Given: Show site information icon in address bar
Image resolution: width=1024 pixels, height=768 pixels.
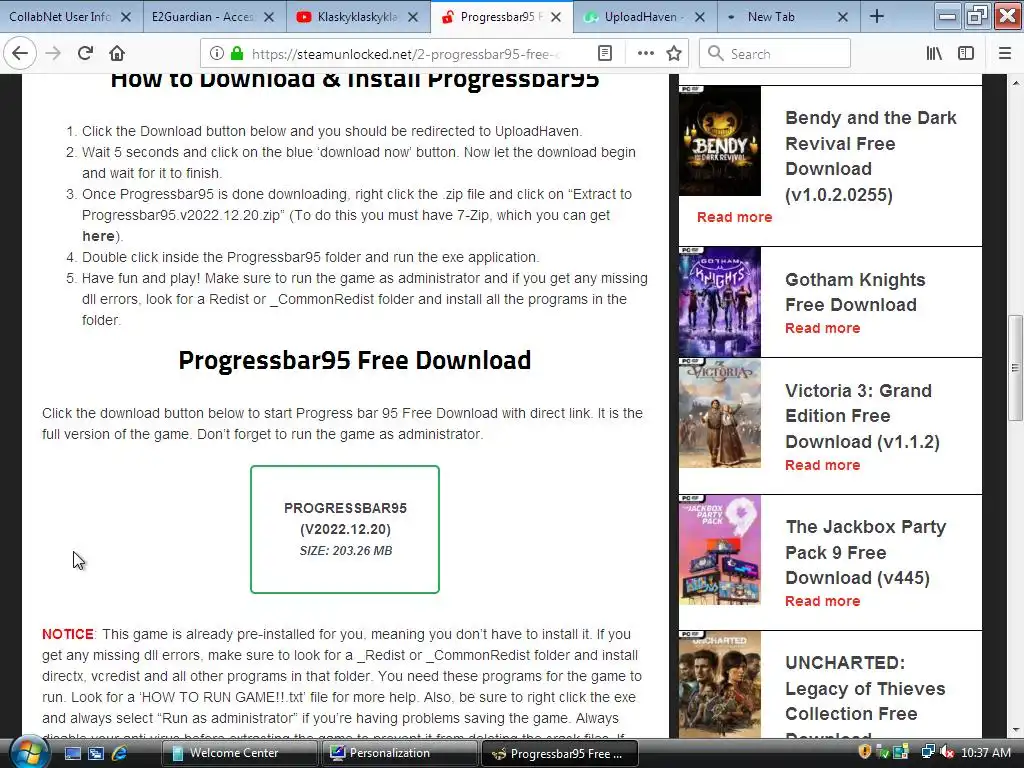Looking at the screenshot, I should [x=217, y=54].
